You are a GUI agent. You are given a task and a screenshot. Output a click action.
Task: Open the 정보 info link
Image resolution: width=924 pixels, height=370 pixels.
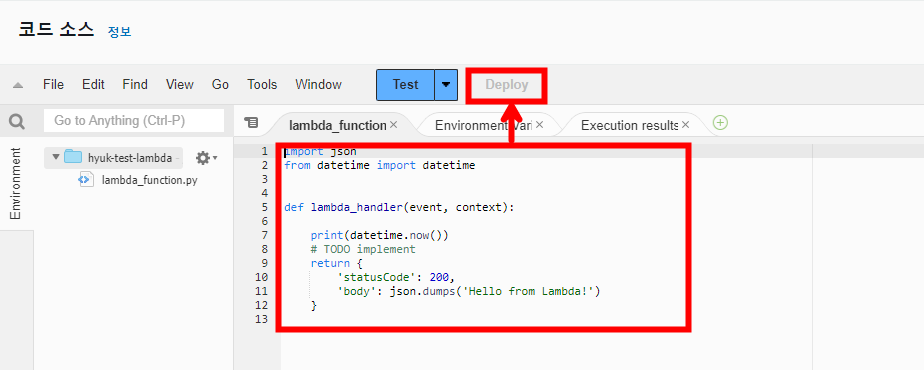click(x=120, y=31)
